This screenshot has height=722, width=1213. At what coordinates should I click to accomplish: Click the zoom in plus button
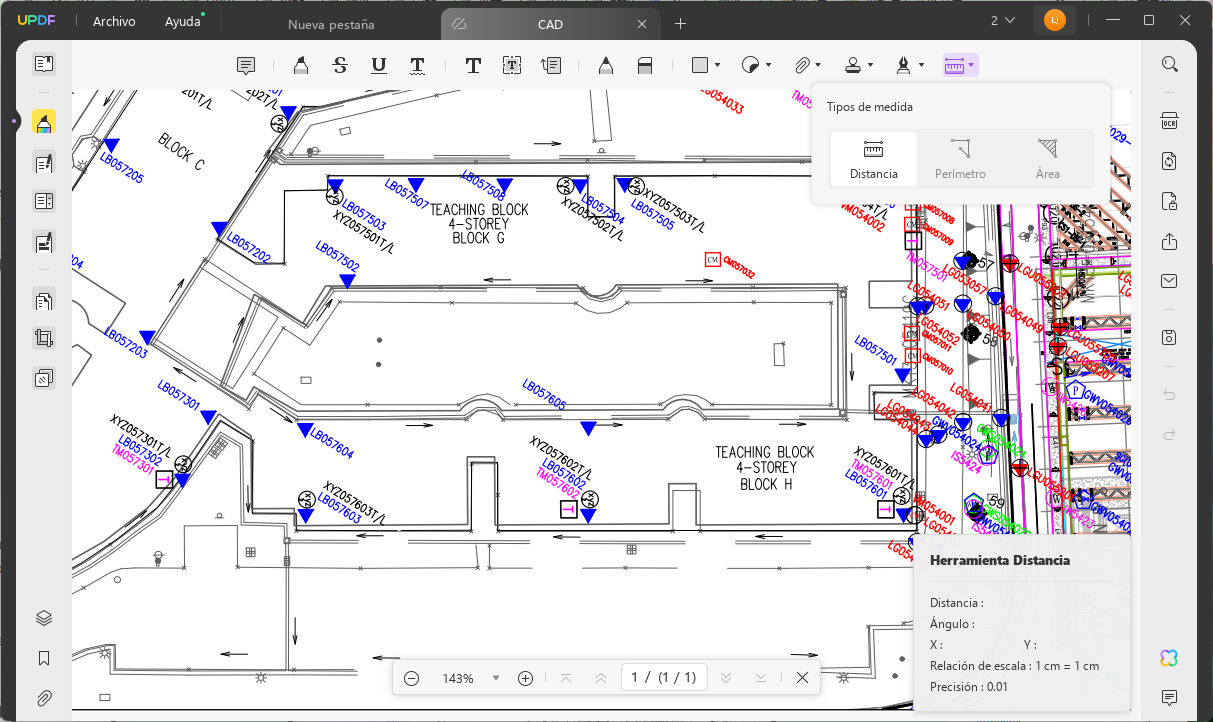(x=526, y=678)
